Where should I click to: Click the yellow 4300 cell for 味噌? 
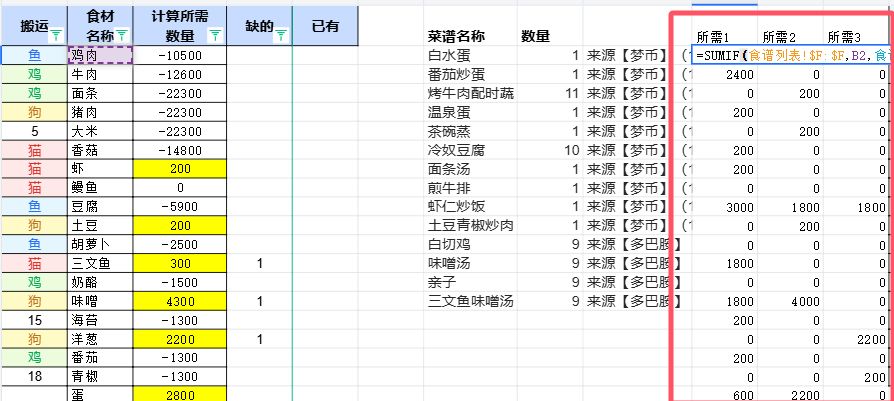point(180,301)
